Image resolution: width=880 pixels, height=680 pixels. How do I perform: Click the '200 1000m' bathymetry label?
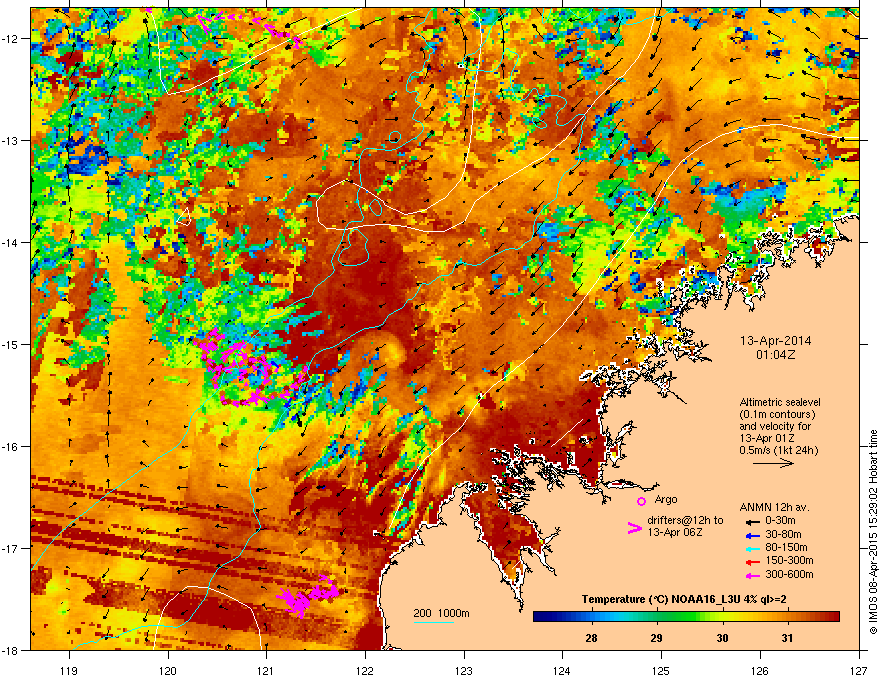click(x=441, y=613)
